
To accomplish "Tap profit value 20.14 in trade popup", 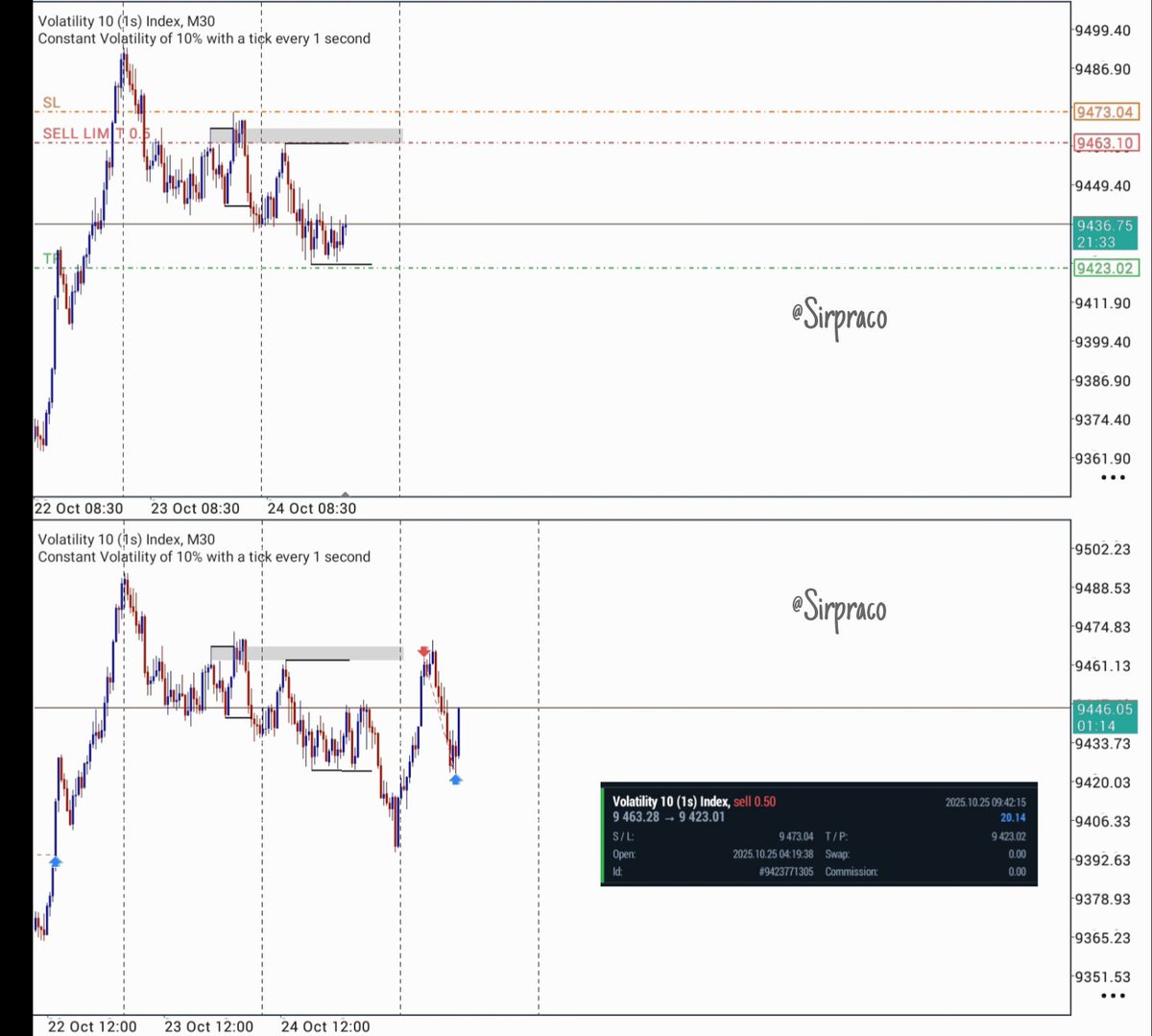I will [1013, 818].
